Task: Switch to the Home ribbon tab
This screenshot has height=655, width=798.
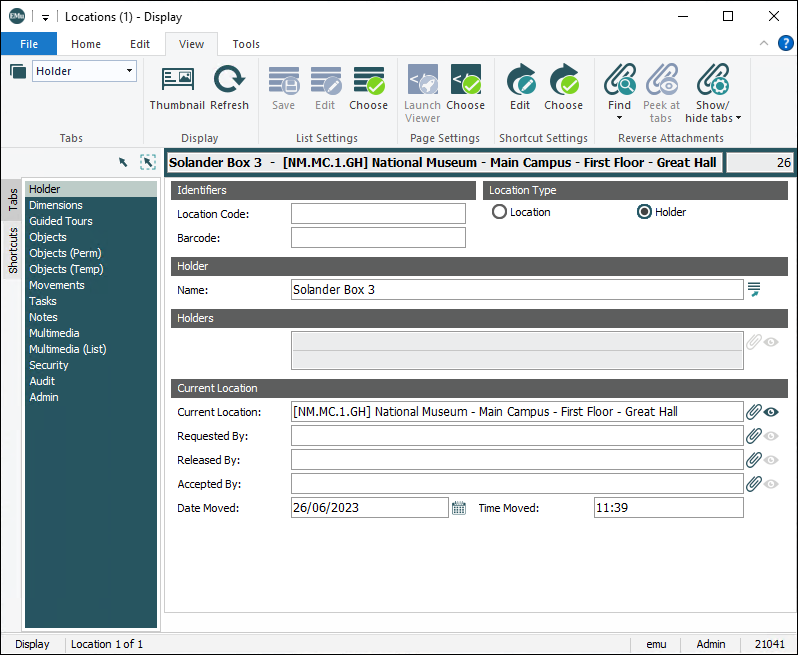Action: (86, 44)
